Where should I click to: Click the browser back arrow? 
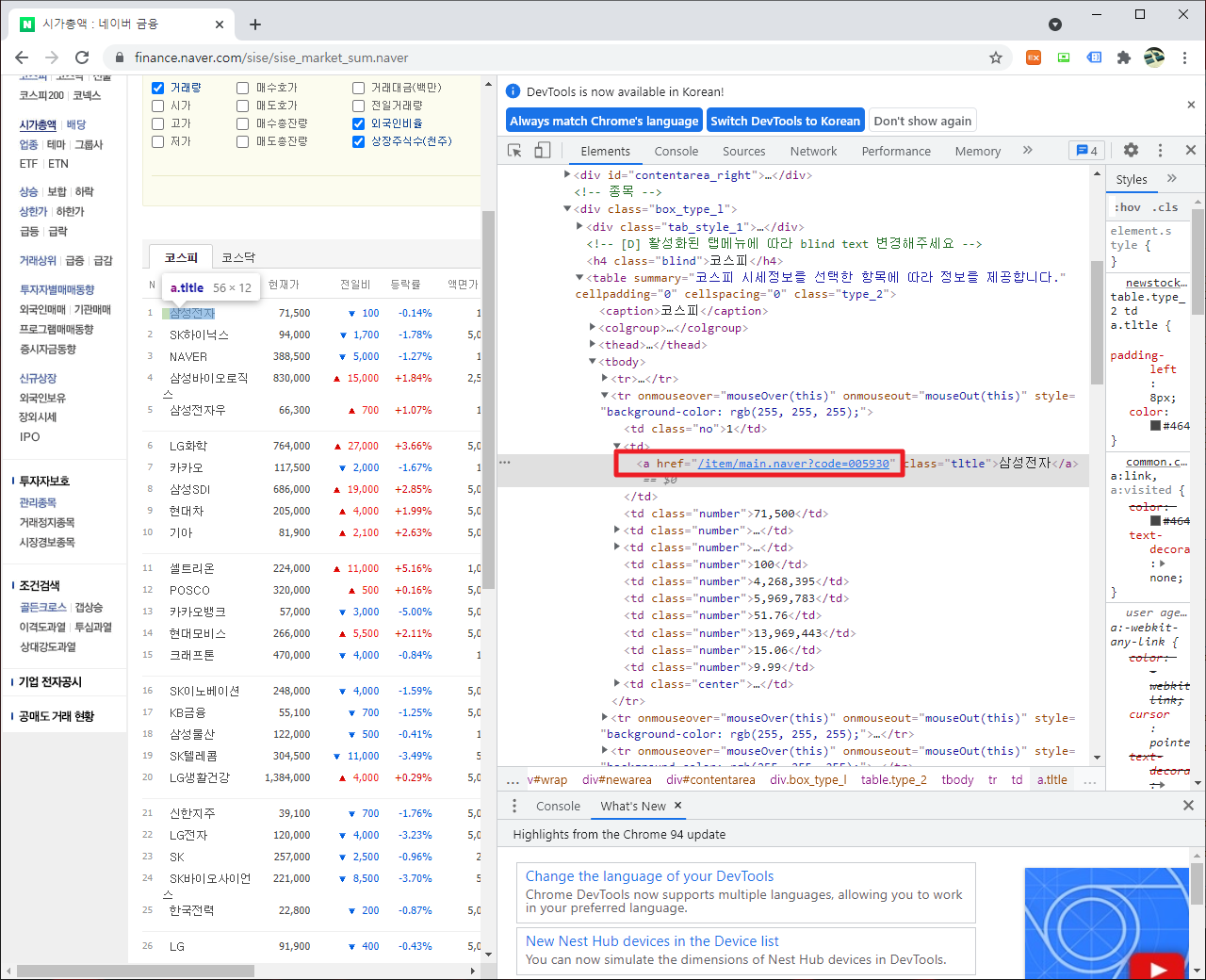click(22, 57)
